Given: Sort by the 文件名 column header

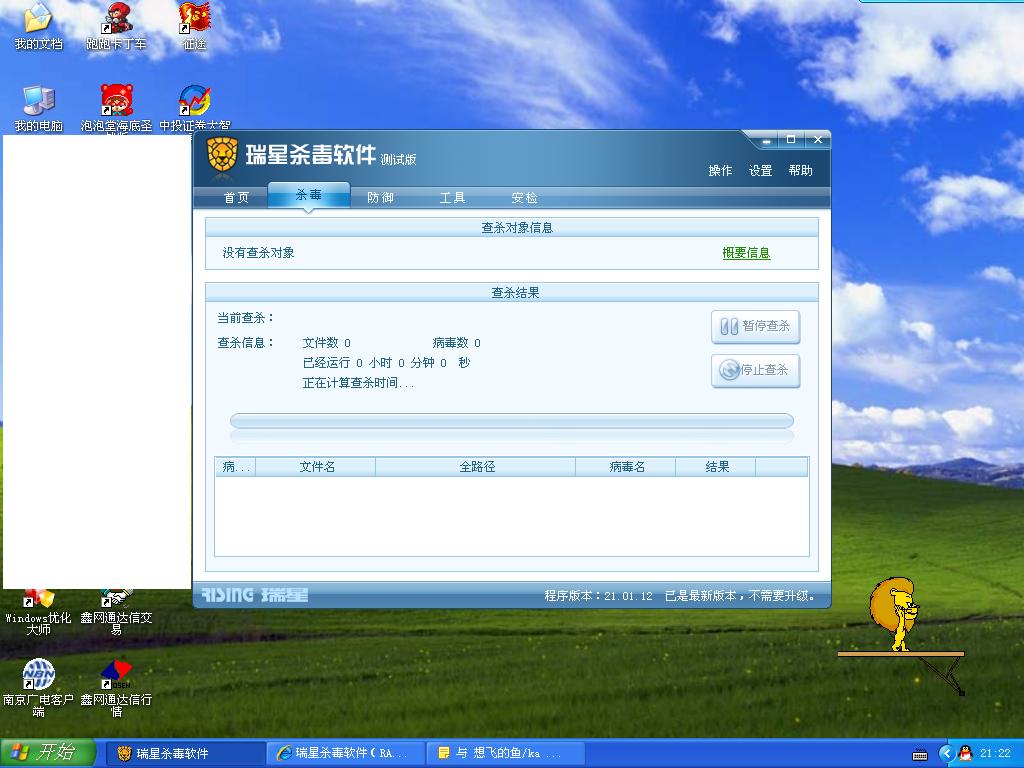Looking at the screenshot, I should click(x=316, y=467).
